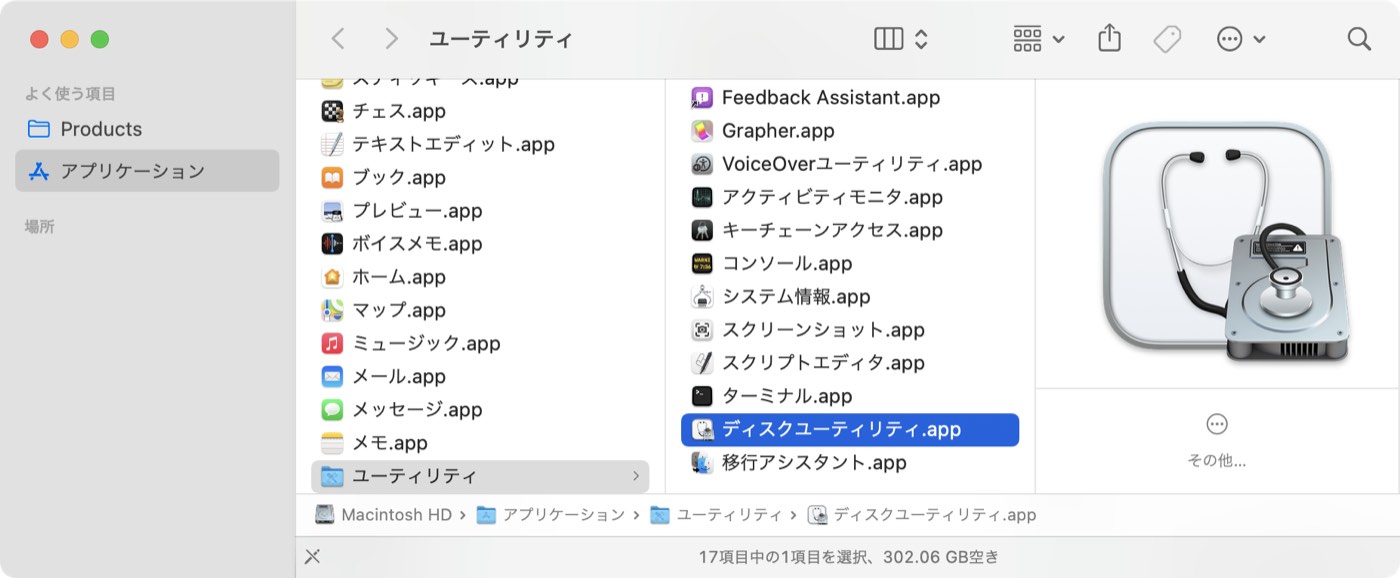Open the column view switcher
The height and width of the screenshot is (578, 1400).
pos(901,39)
